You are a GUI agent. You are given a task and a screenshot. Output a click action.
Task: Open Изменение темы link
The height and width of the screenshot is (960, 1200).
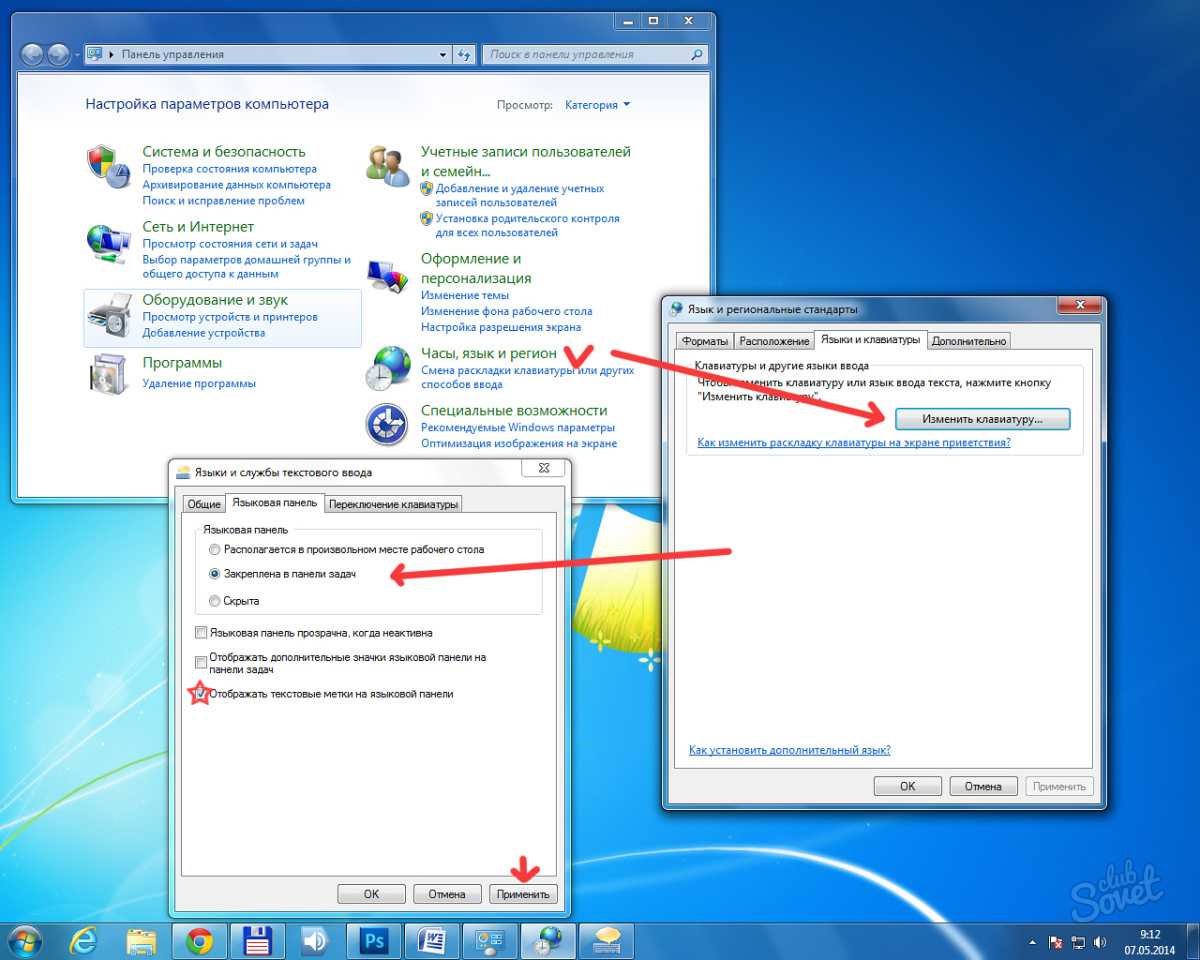pyautogui.click(x=465, y=295)
